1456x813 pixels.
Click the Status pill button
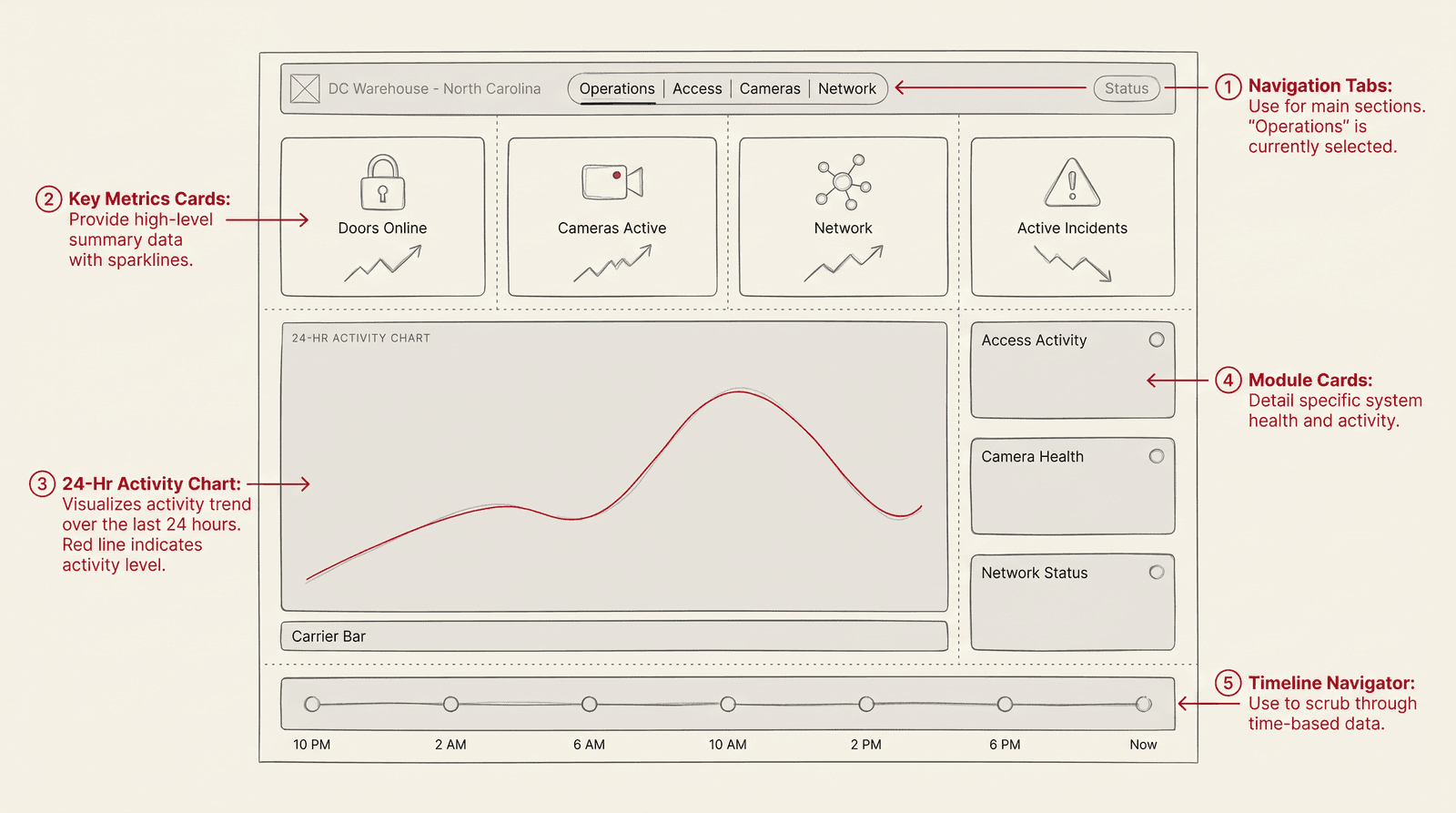[1127, 88]
